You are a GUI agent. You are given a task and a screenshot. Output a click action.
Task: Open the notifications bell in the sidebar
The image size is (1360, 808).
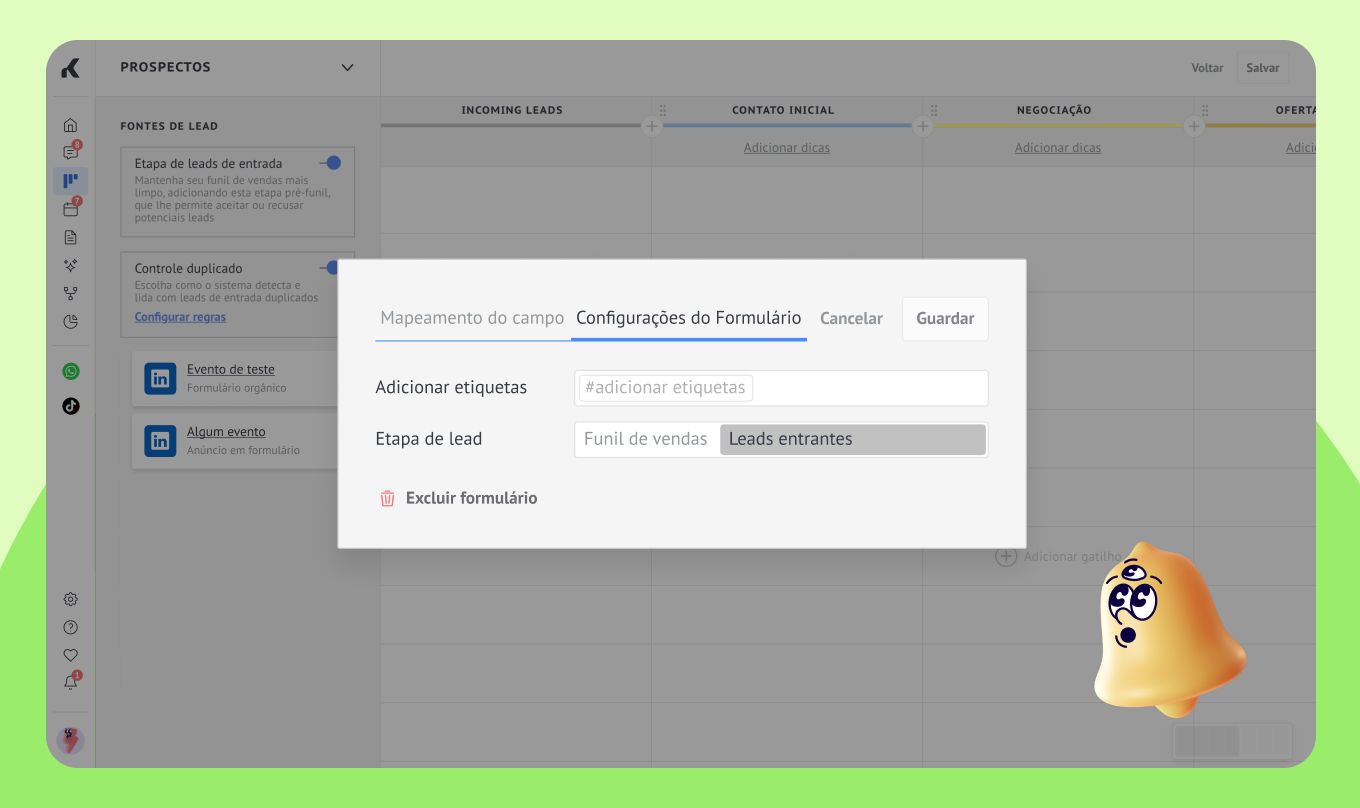tap(70, 683)
